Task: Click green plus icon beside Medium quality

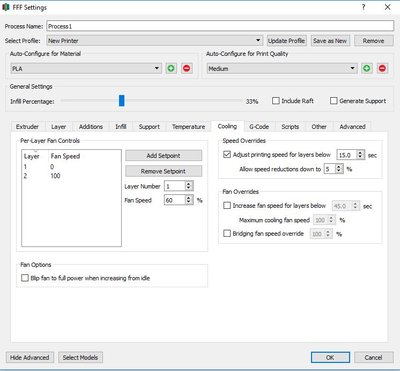Action: pyautogui.click(x=367, y=68)
